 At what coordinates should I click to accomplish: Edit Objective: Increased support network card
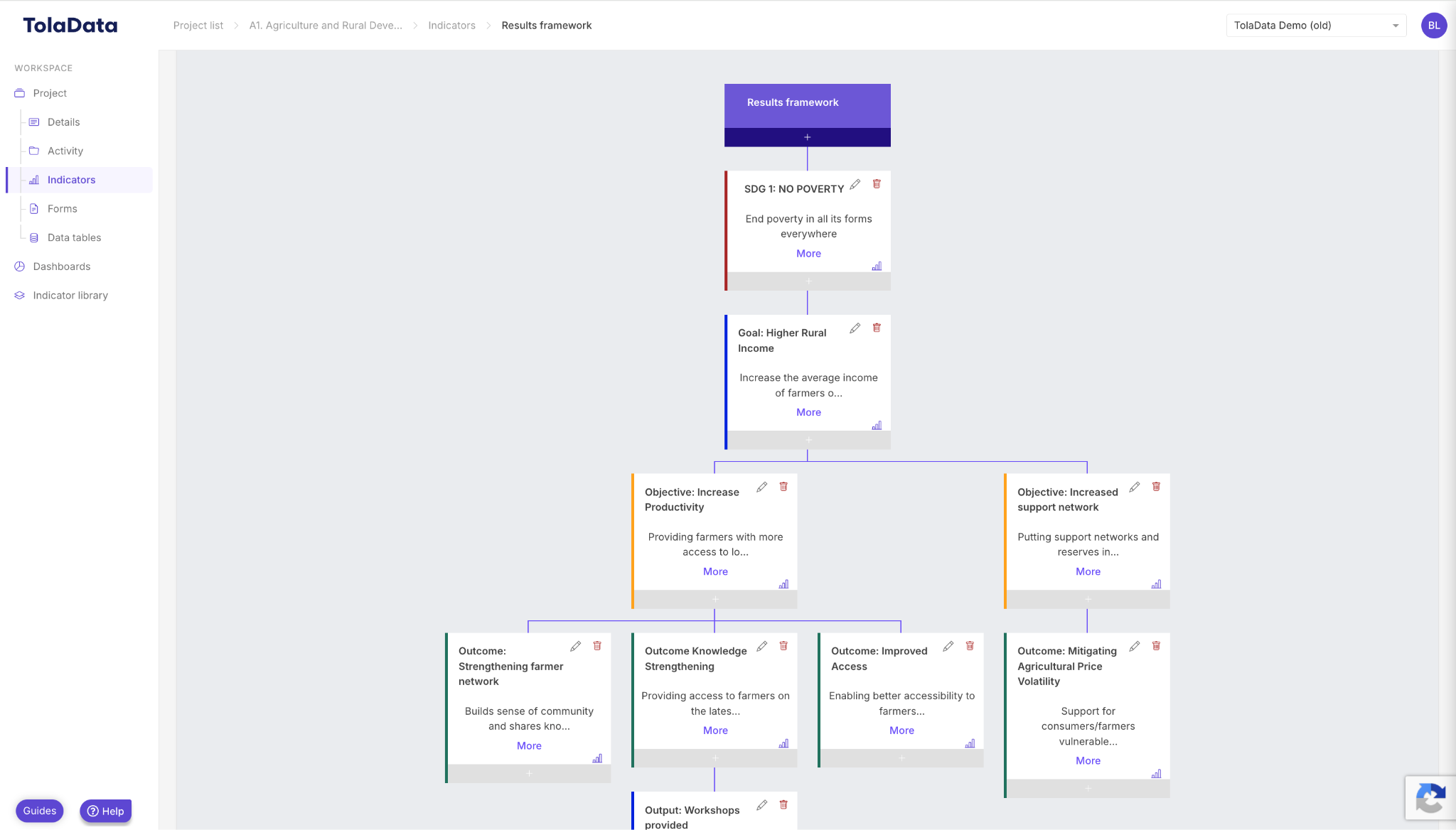click(1135, 487)
